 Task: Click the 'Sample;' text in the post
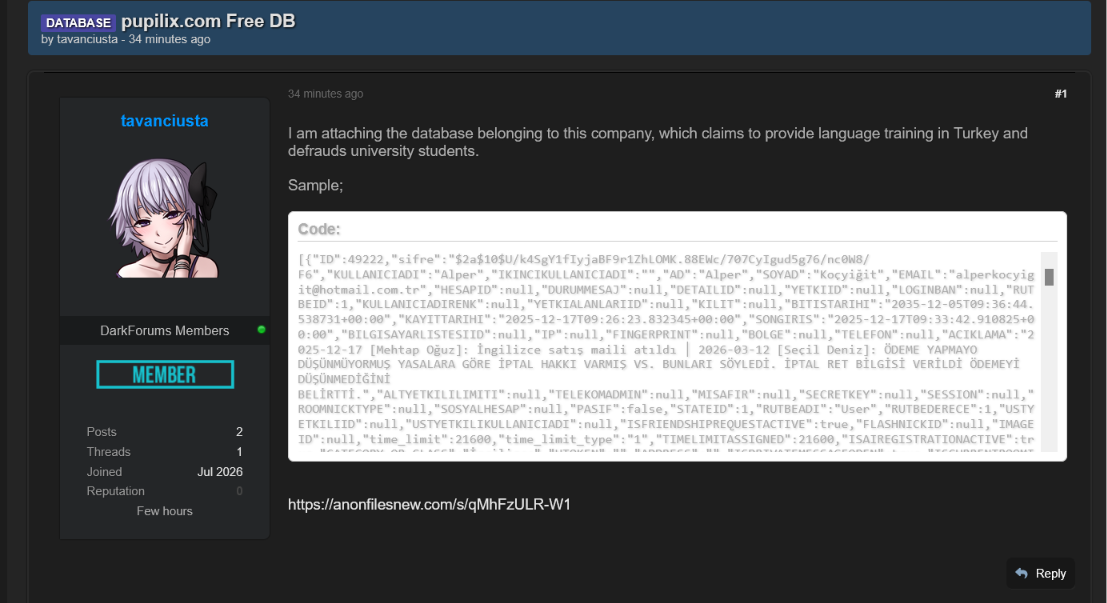pos(316,185)
